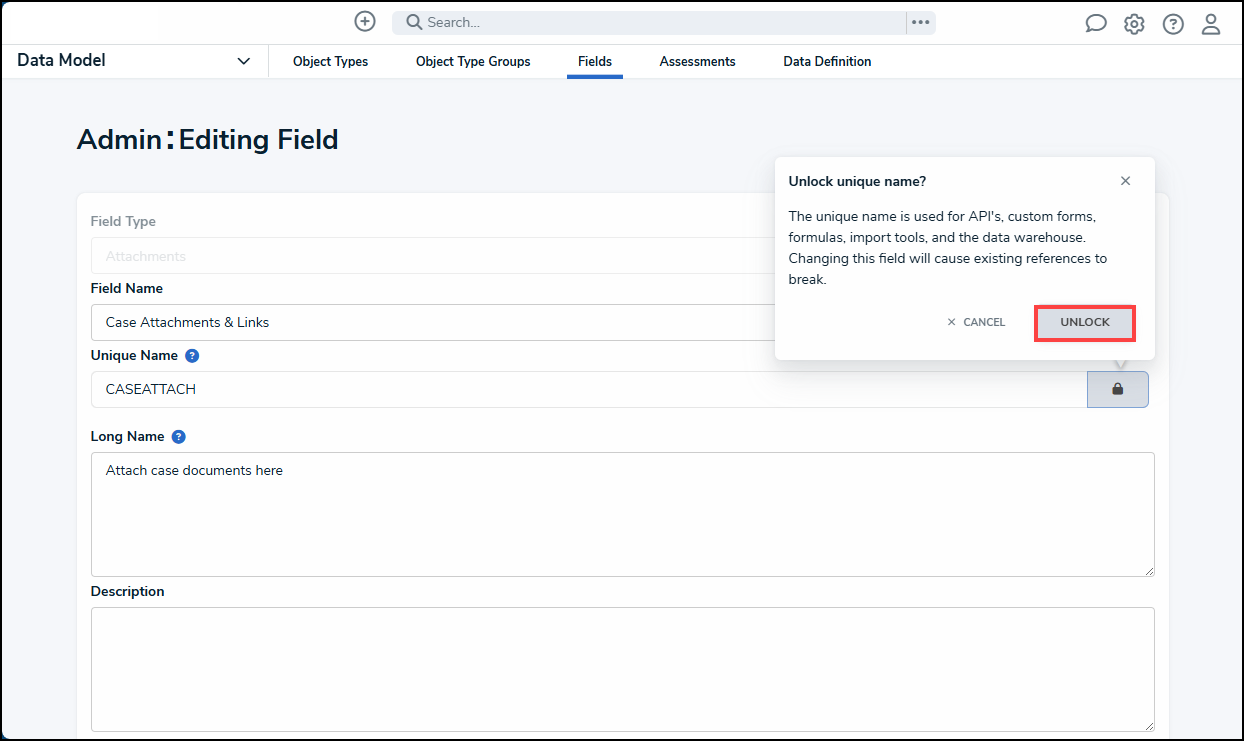Open the search options ellipsis
This screenshot has width=1244, height=741.
click(x=920, y=22)
